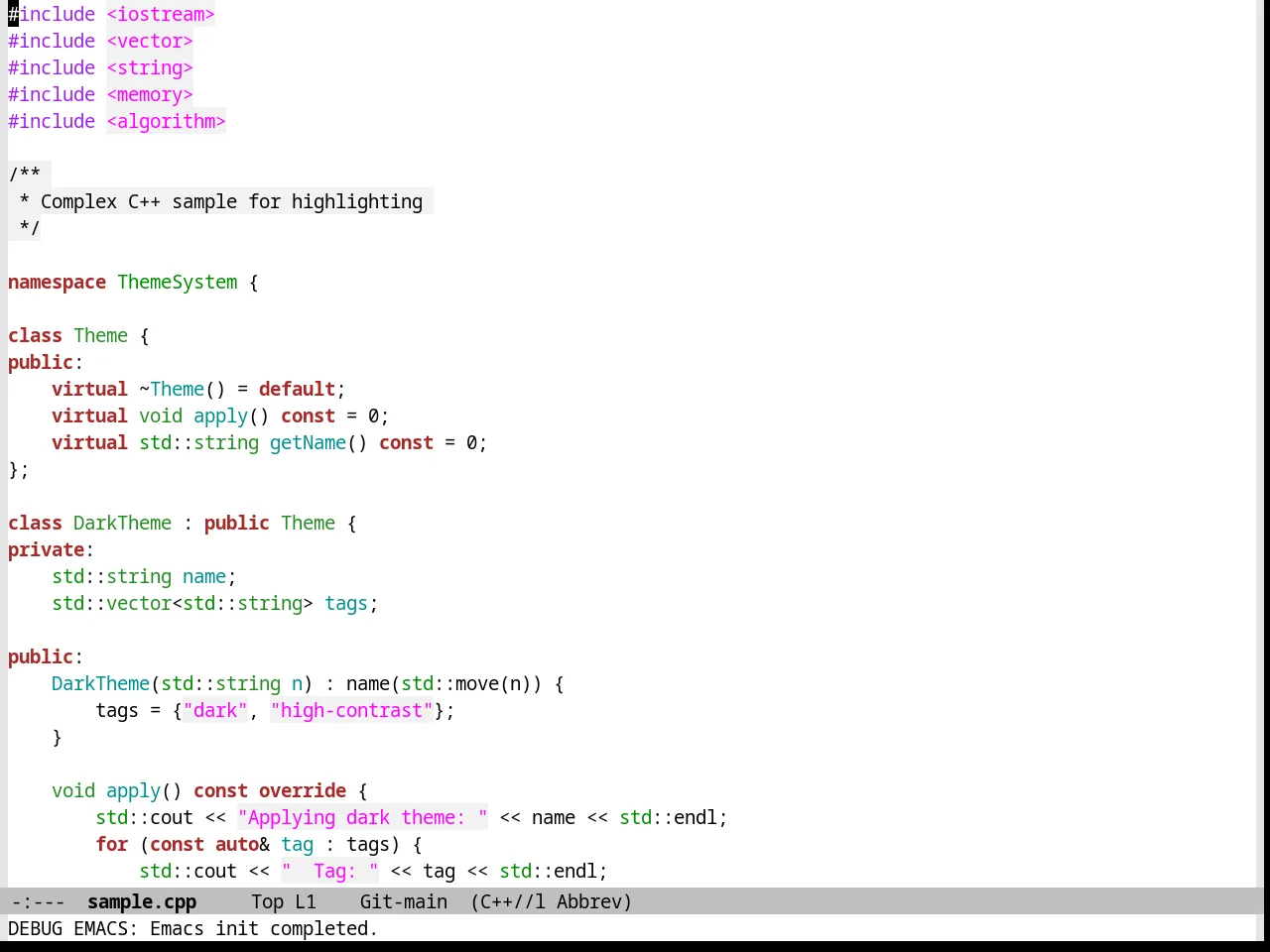
Task: Place cursor on <string> include
Action: pos(150,67)
